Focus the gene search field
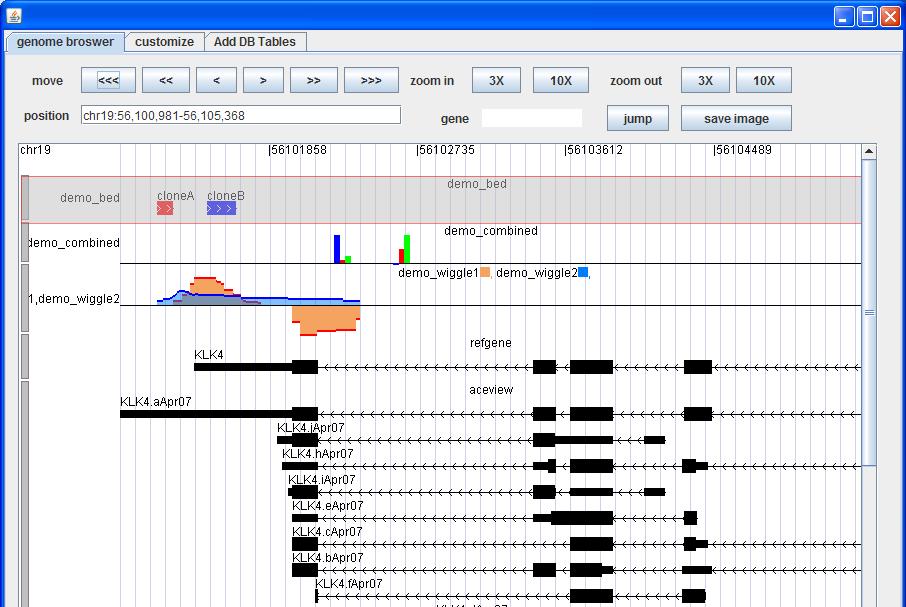This screenshot has width=906, height=607. (x=531, y=118)
